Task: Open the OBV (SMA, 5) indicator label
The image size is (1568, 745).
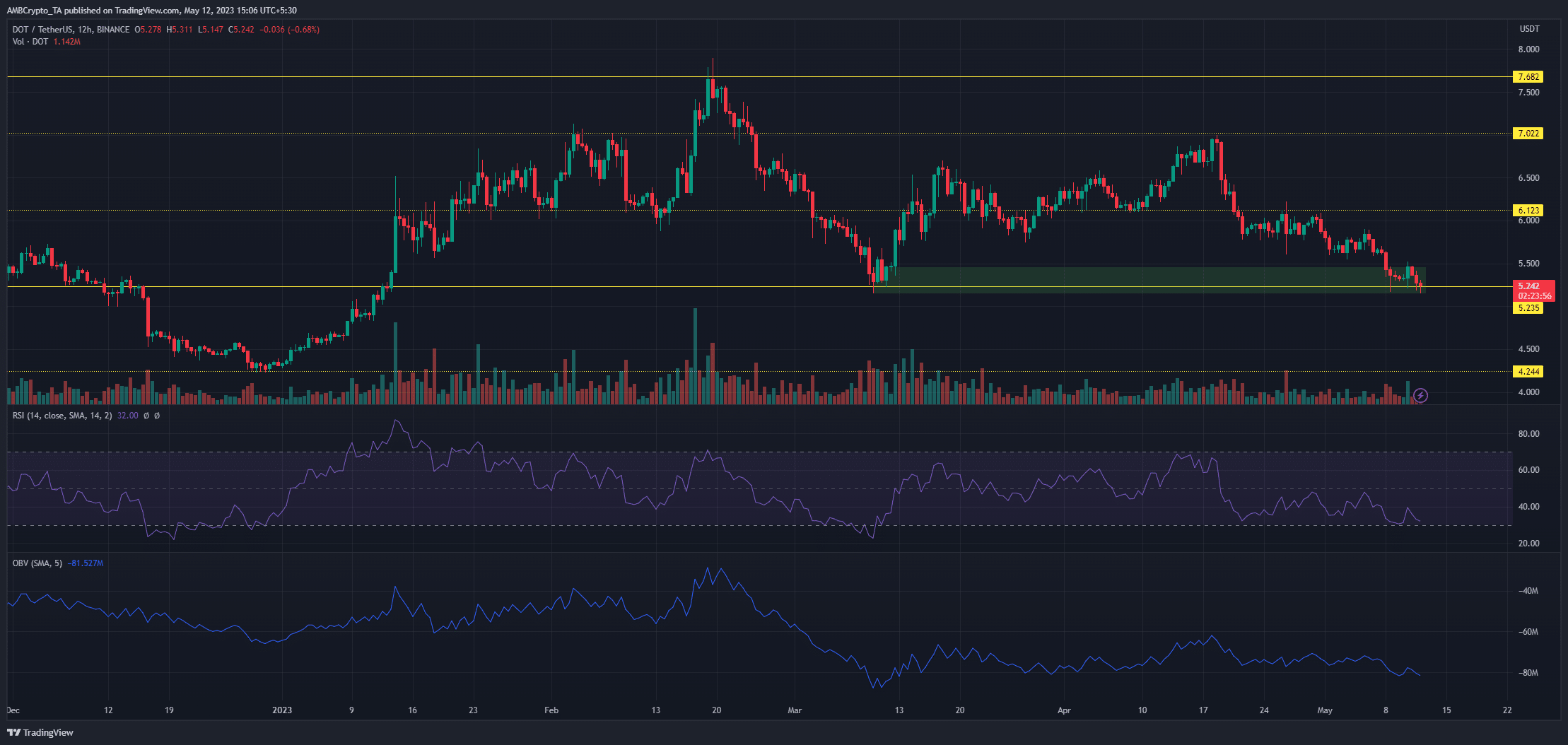Action: point(37,563)
